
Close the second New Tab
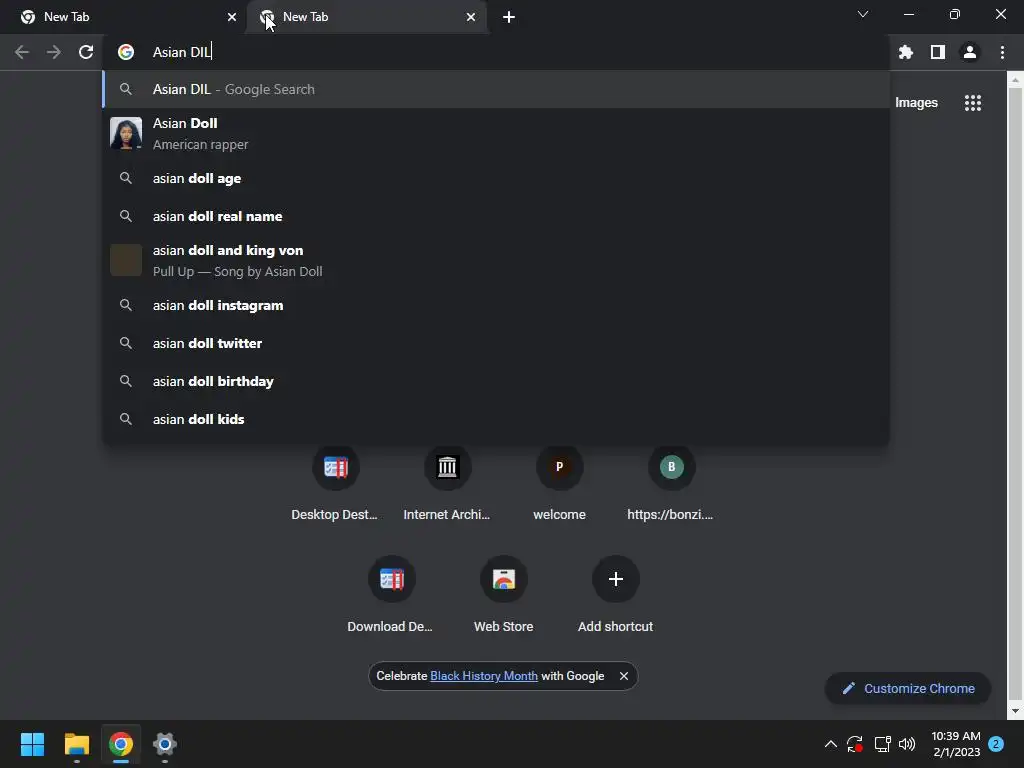coord(471,17)
